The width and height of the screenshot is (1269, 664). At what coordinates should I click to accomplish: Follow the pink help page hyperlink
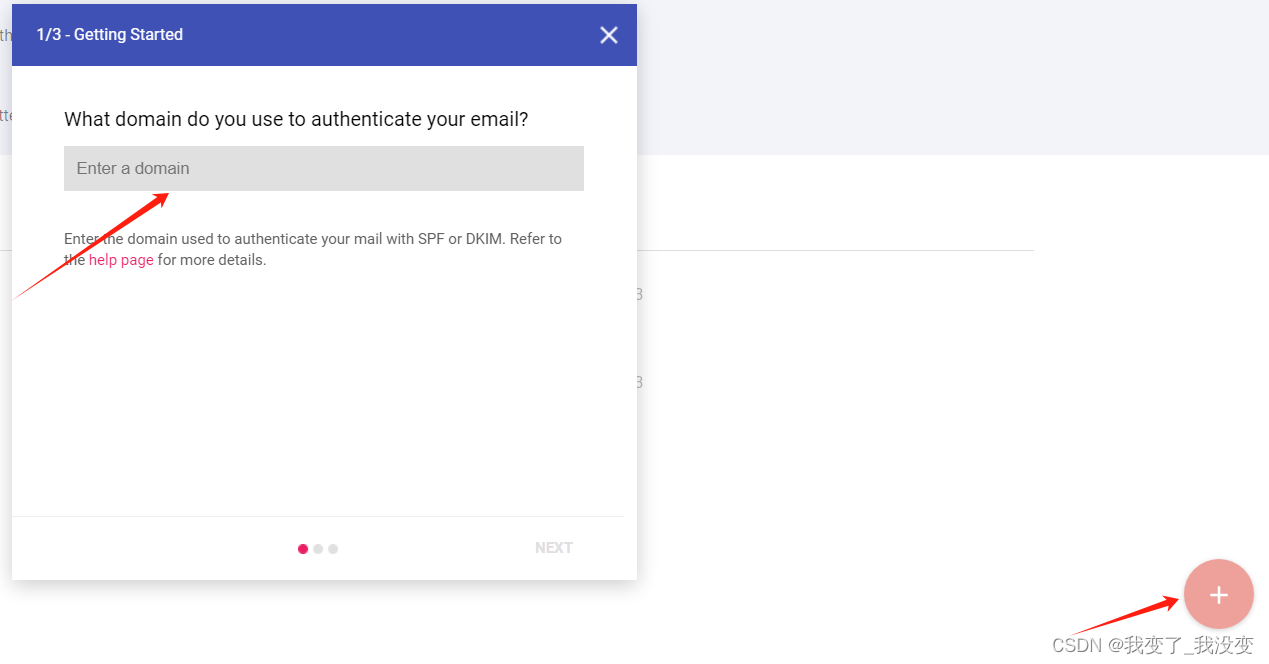tap(120, 259)
